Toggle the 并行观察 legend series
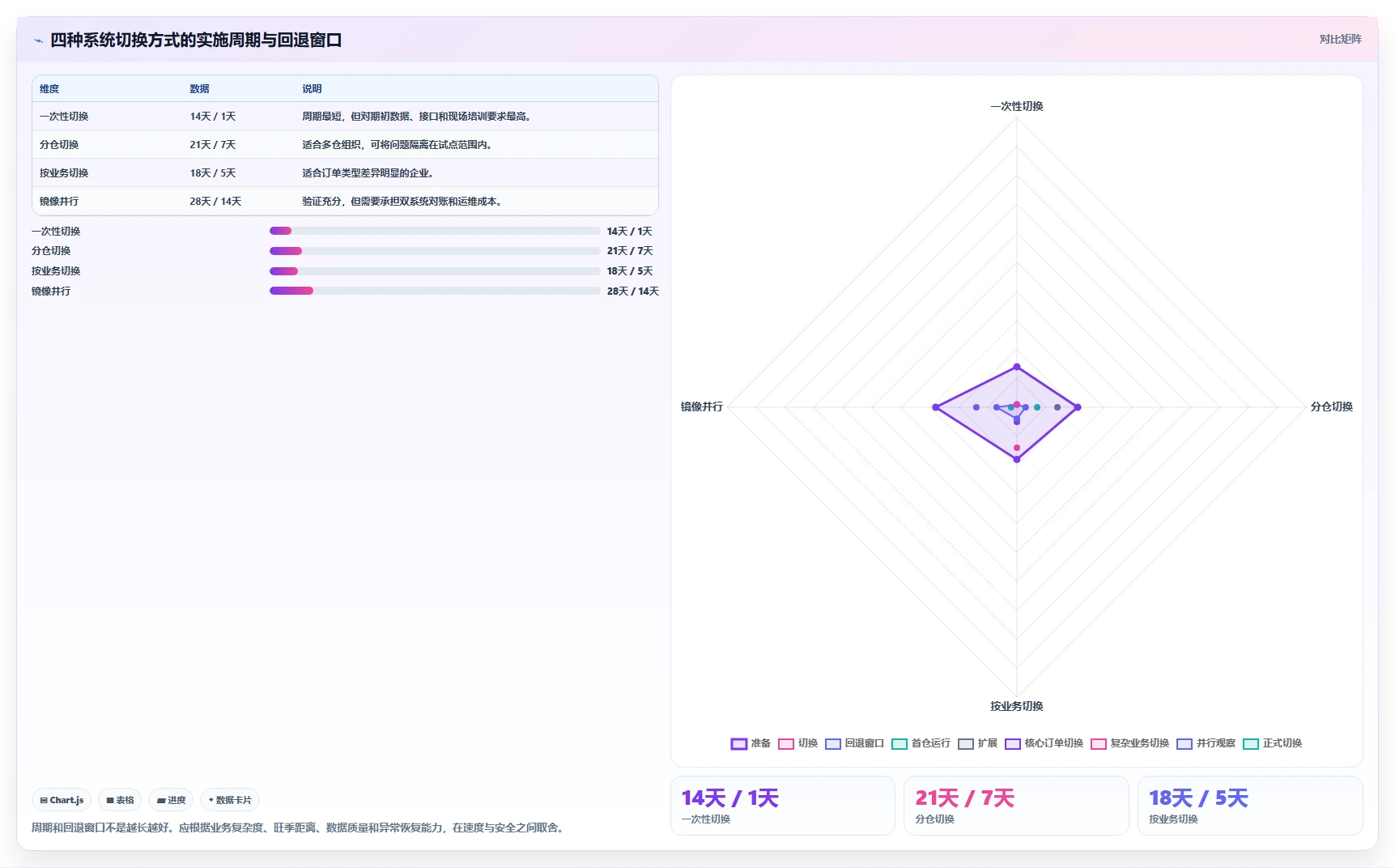The image size is (1395, 868). (x=1206, y=743)
